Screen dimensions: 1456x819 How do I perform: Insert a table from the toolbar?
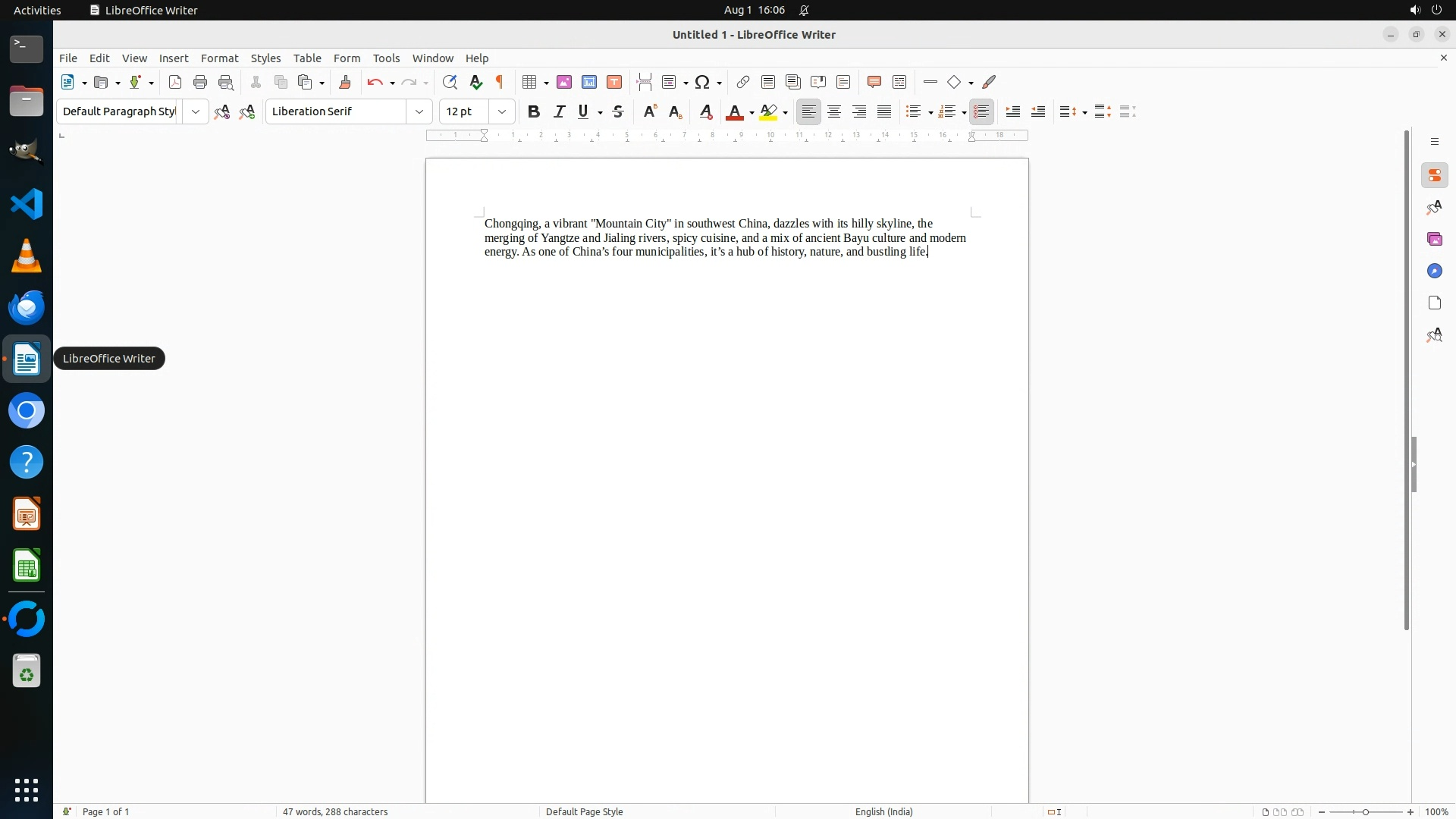(x=529, y=83)
